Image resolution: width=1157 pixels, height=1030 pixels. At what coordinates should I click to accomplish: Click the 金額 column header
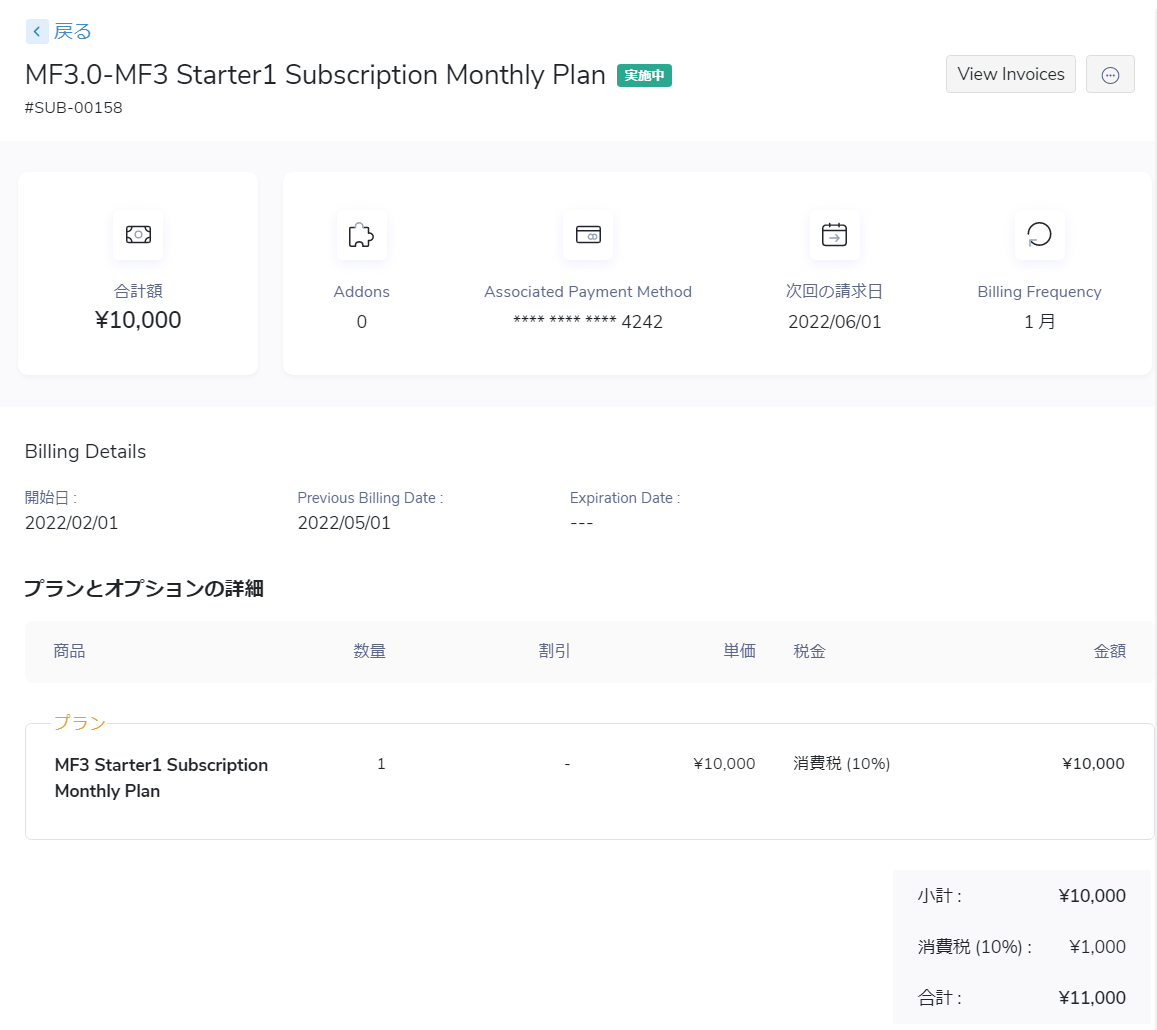click(x=1110, y=651)
